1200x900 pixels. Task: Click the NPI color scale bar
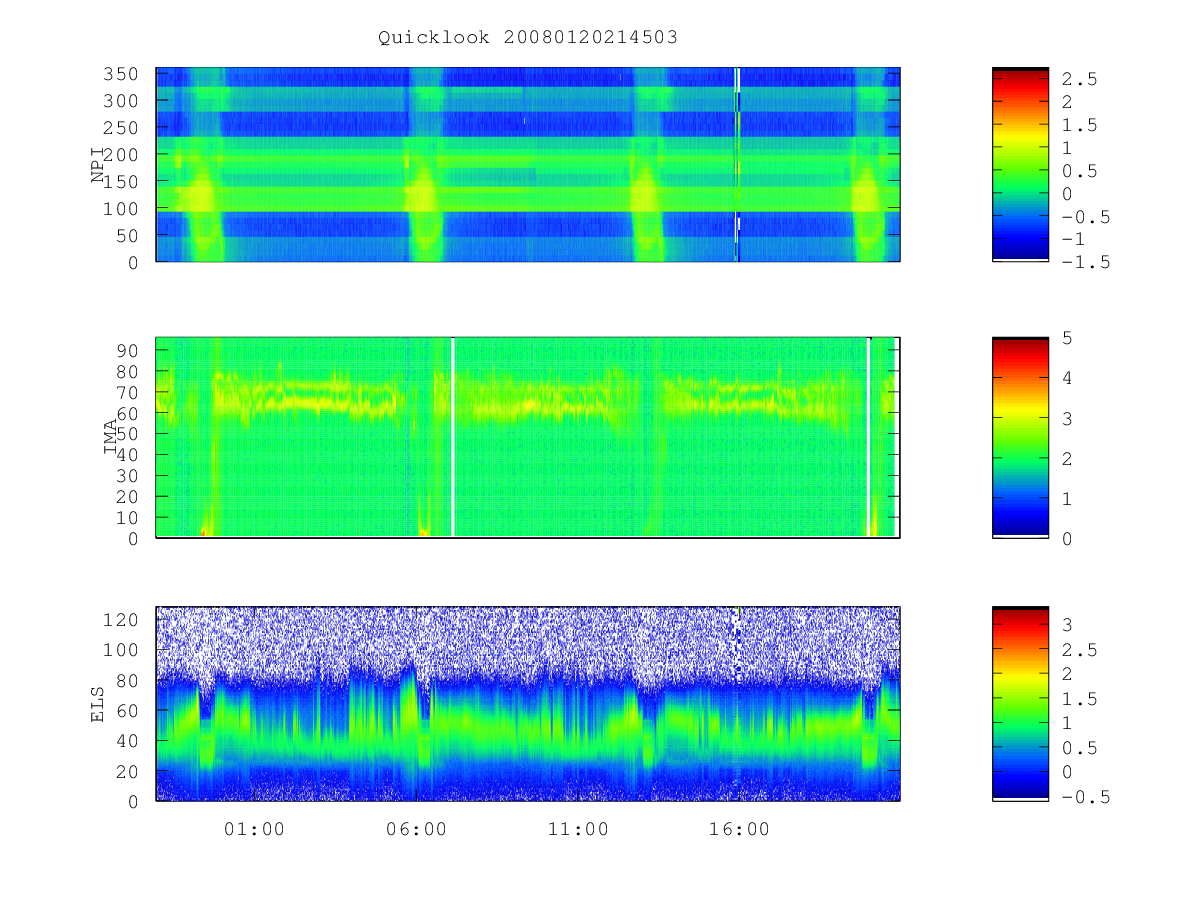[x=1020, y=164]
